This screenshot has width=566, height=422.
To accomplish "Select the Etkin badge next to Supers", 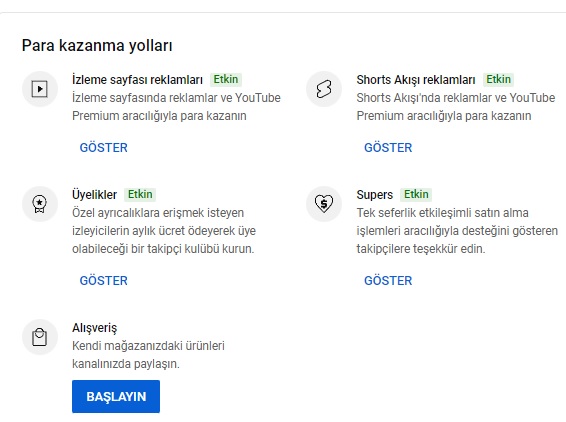I will click(416, 194).
